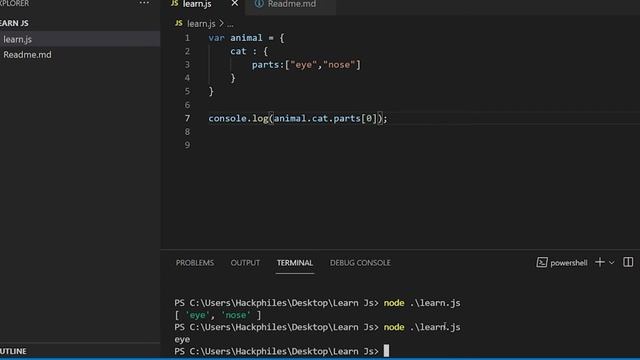The image size is (640, 360).
Task: Click the learn.js breadcrumb item
Action: point(201,24)
